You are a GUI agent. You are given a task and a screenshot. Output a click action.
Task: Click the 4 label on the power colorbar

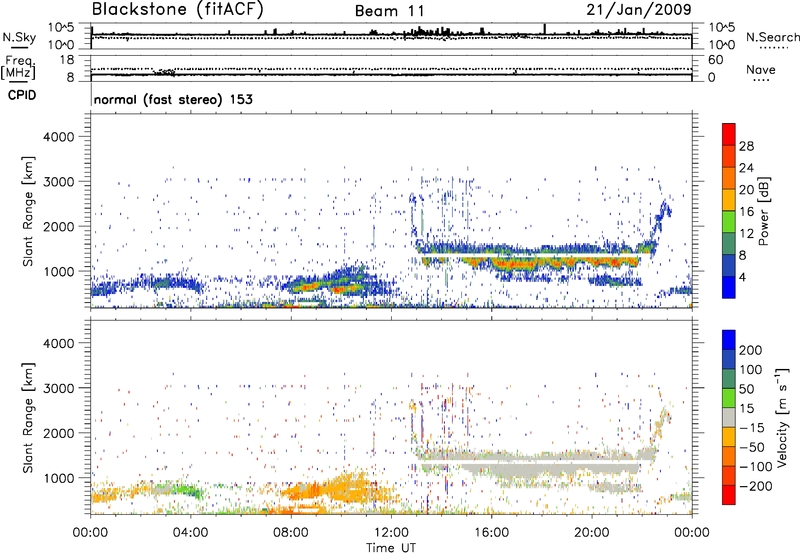[x=742, y=277]
